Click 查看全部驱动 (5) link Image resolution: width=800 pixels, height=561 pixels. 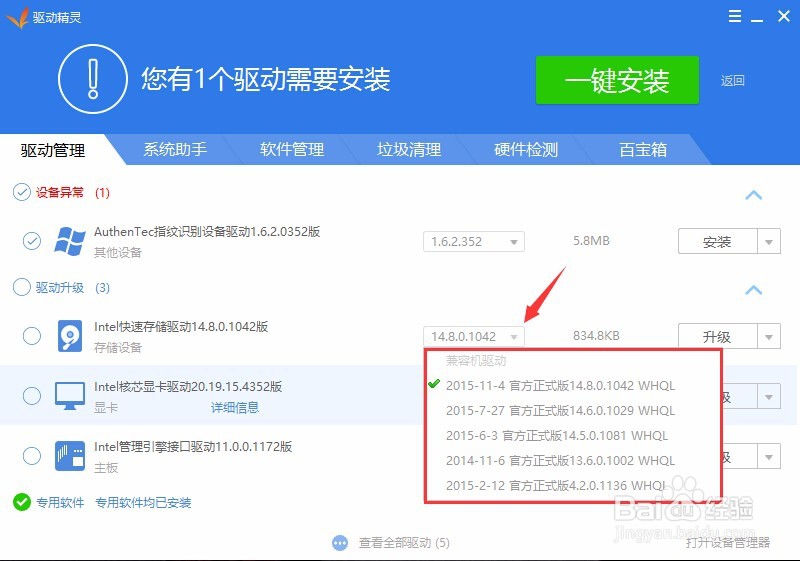(404, 543)
